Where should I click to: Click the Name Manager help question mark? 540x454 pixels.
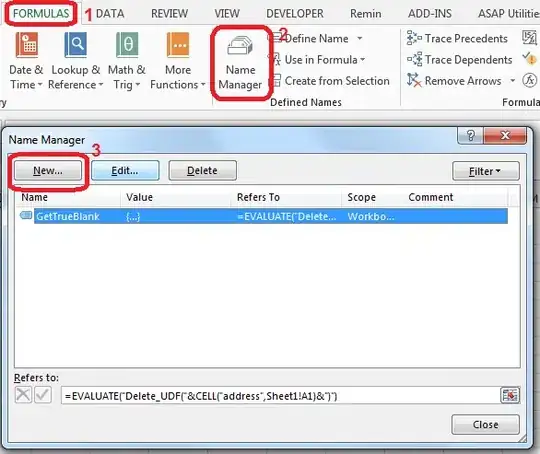[470, 135]
